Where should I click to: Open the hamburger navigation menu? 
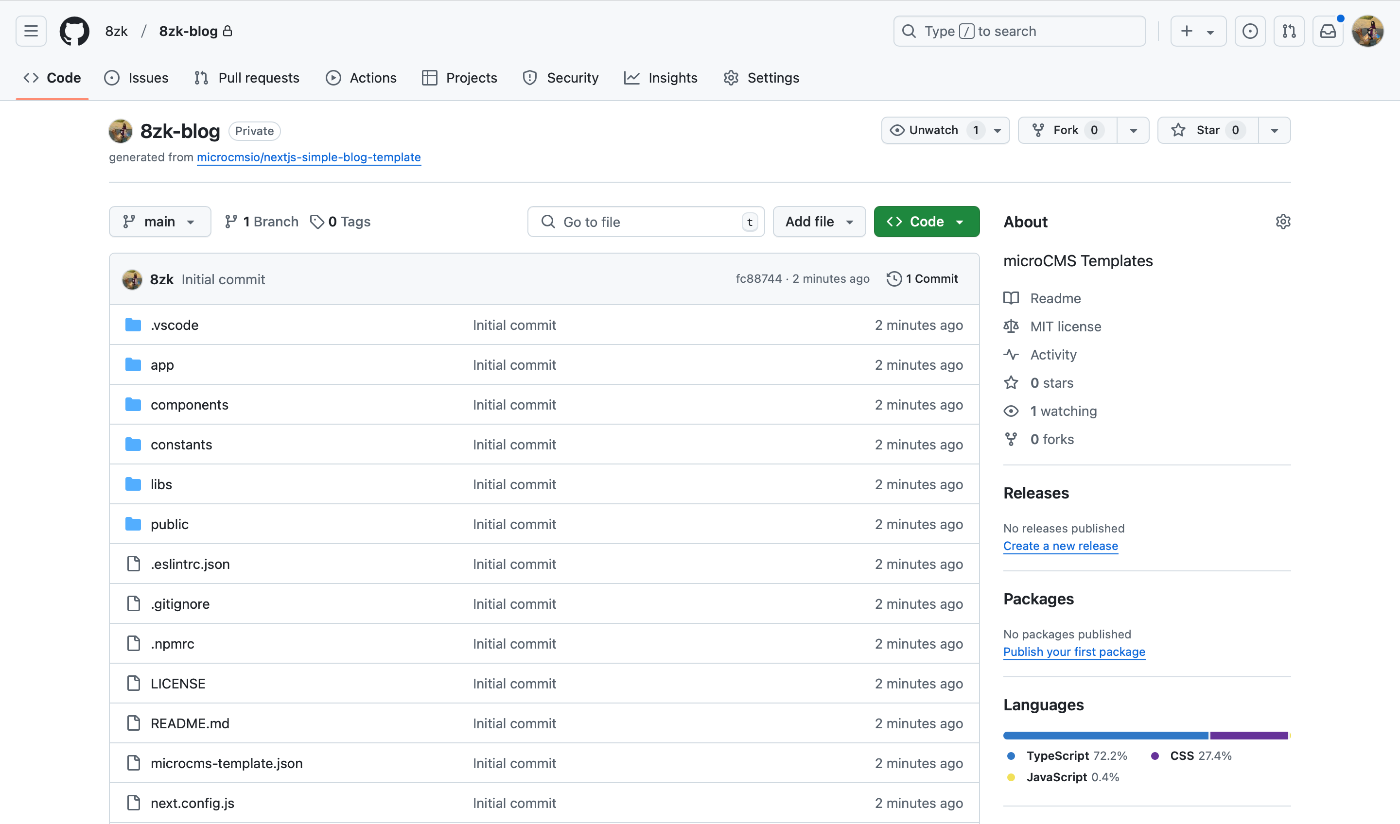point(31,31)
